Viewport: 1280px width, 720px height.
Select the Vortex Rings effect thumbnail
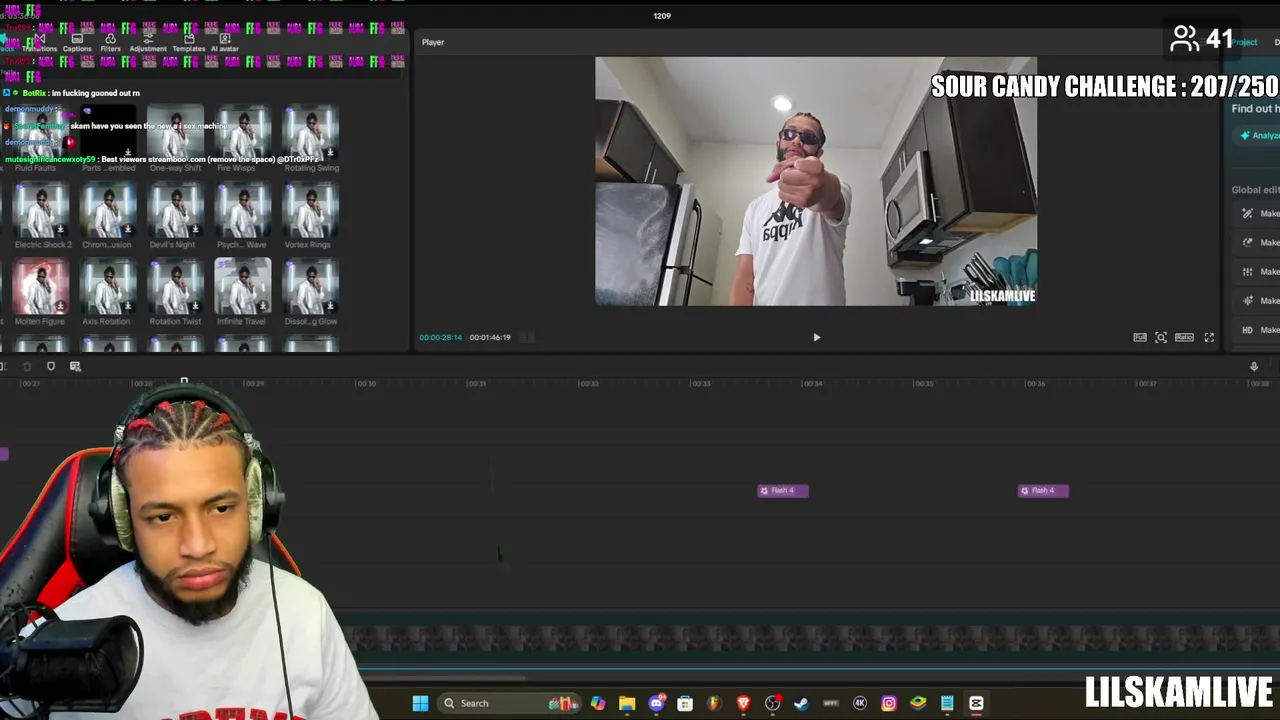(x=311, y=210)
